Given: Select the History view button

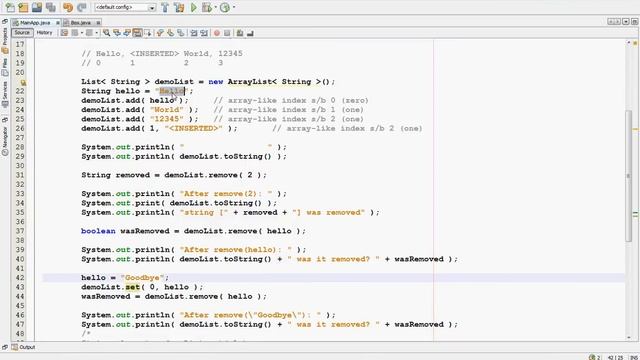Looking at the screenshot, I should point(44,33).
